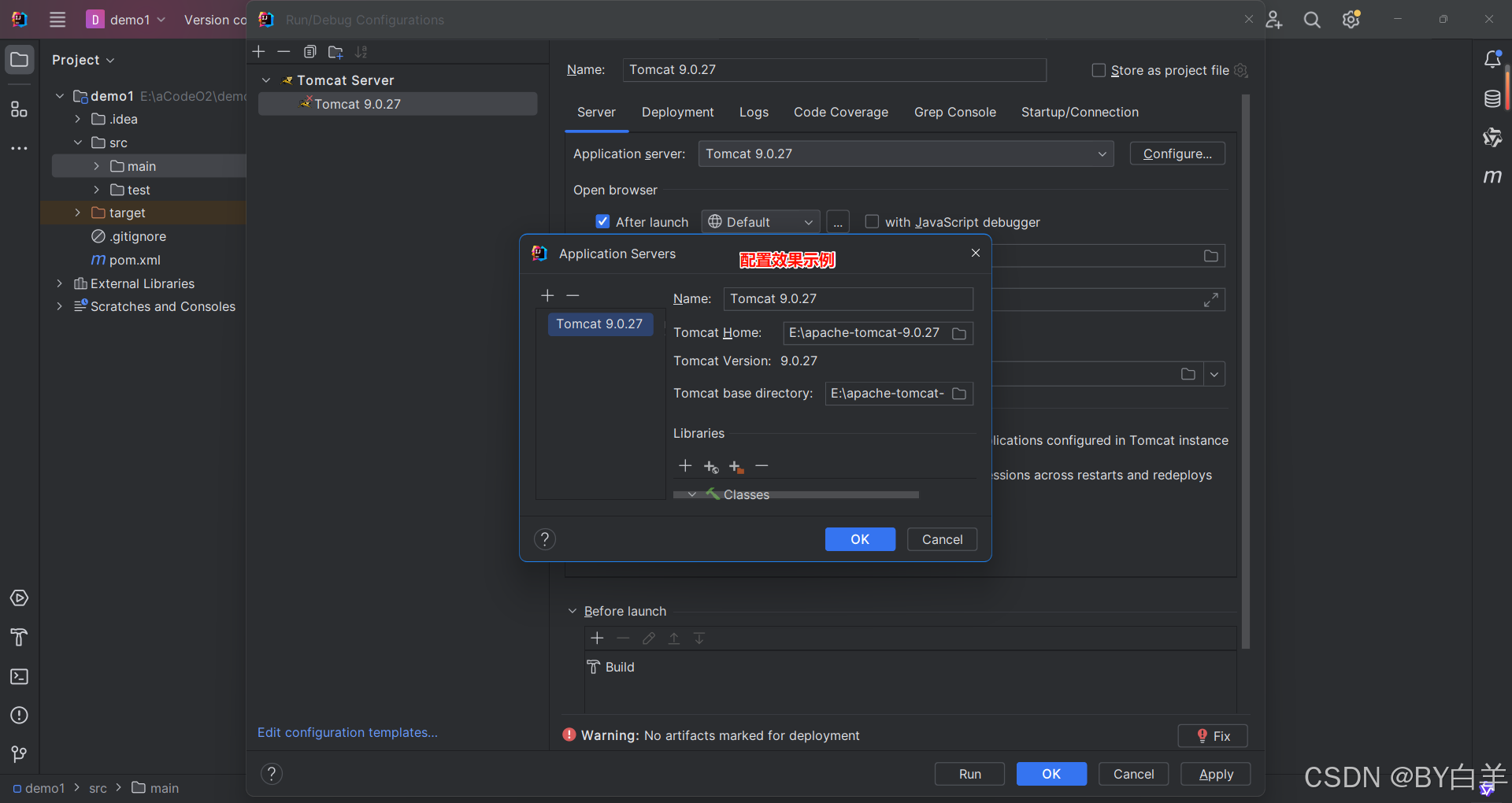The image size is (1512, 803).
Task: Sort configurations alphabetically icon
Action: 361,52
